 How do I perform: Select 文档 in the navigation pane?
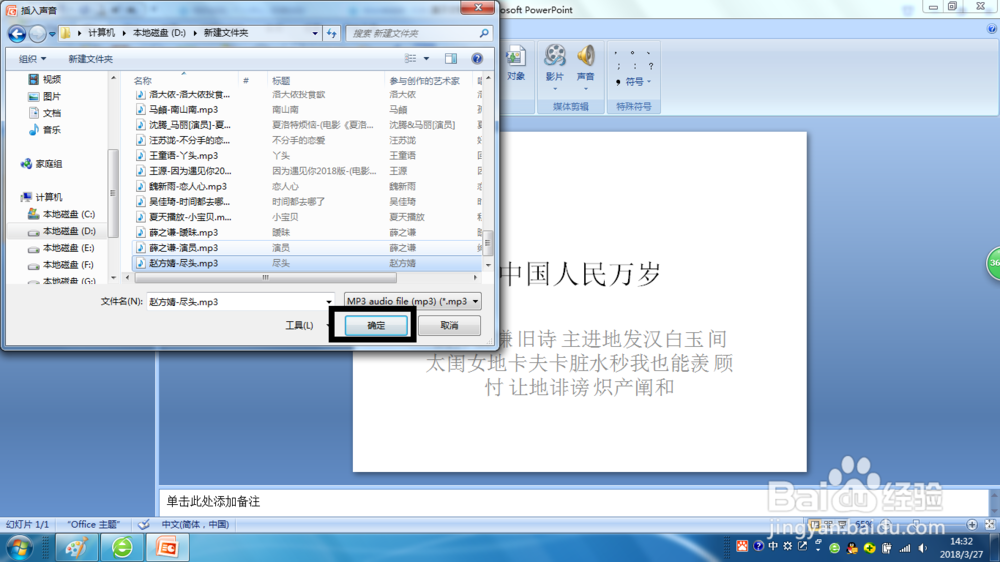pos(45,113)
